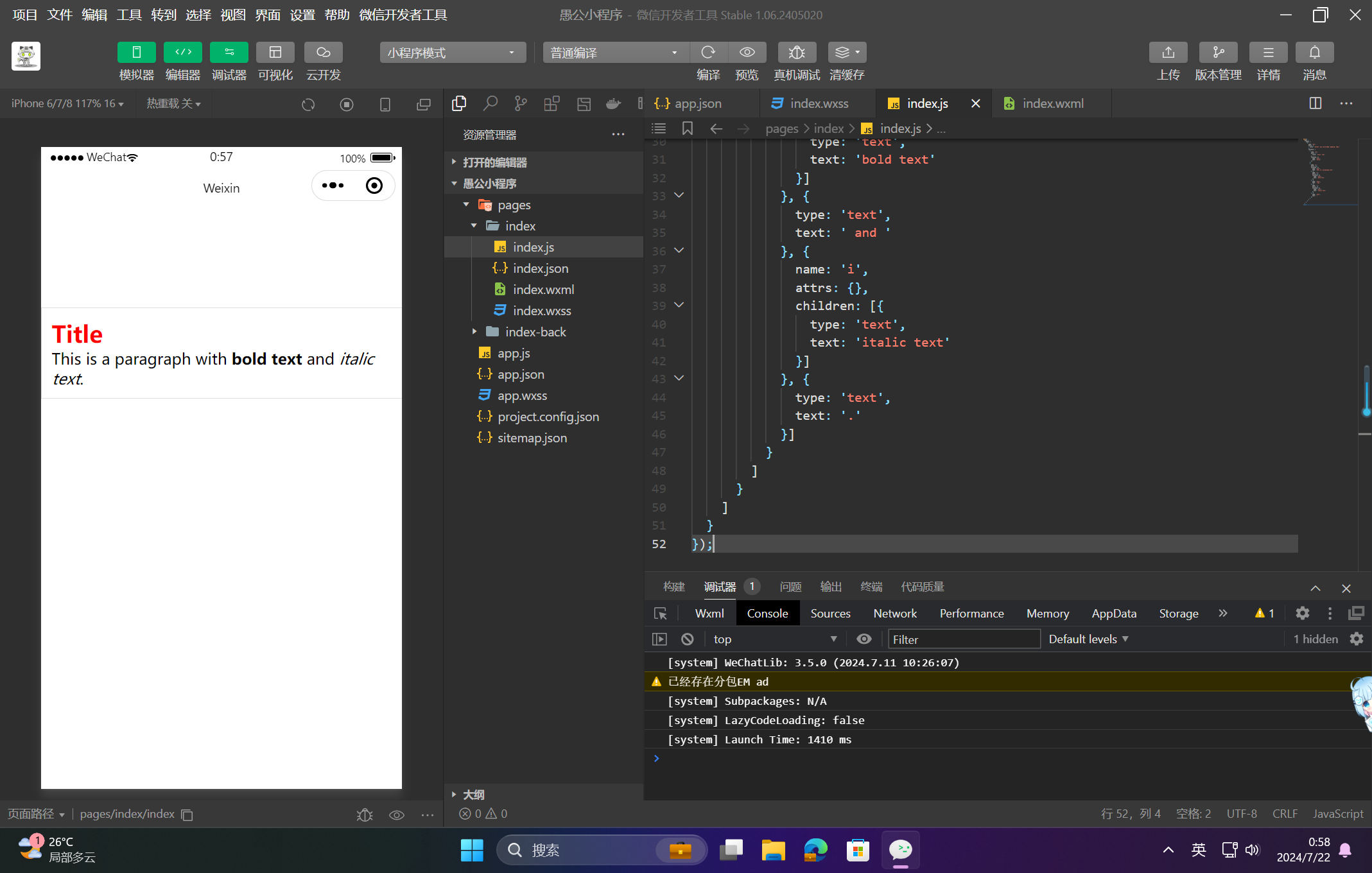Click the clear console icon
1372x873 pixels.
(688, 639)
